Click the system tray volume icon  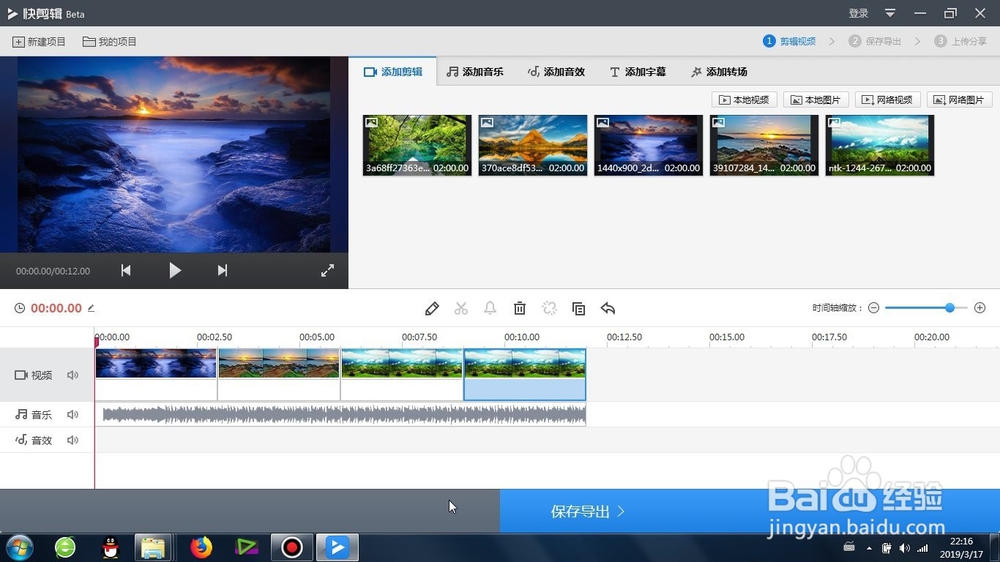pyautogui.click(x=904, y=548)
